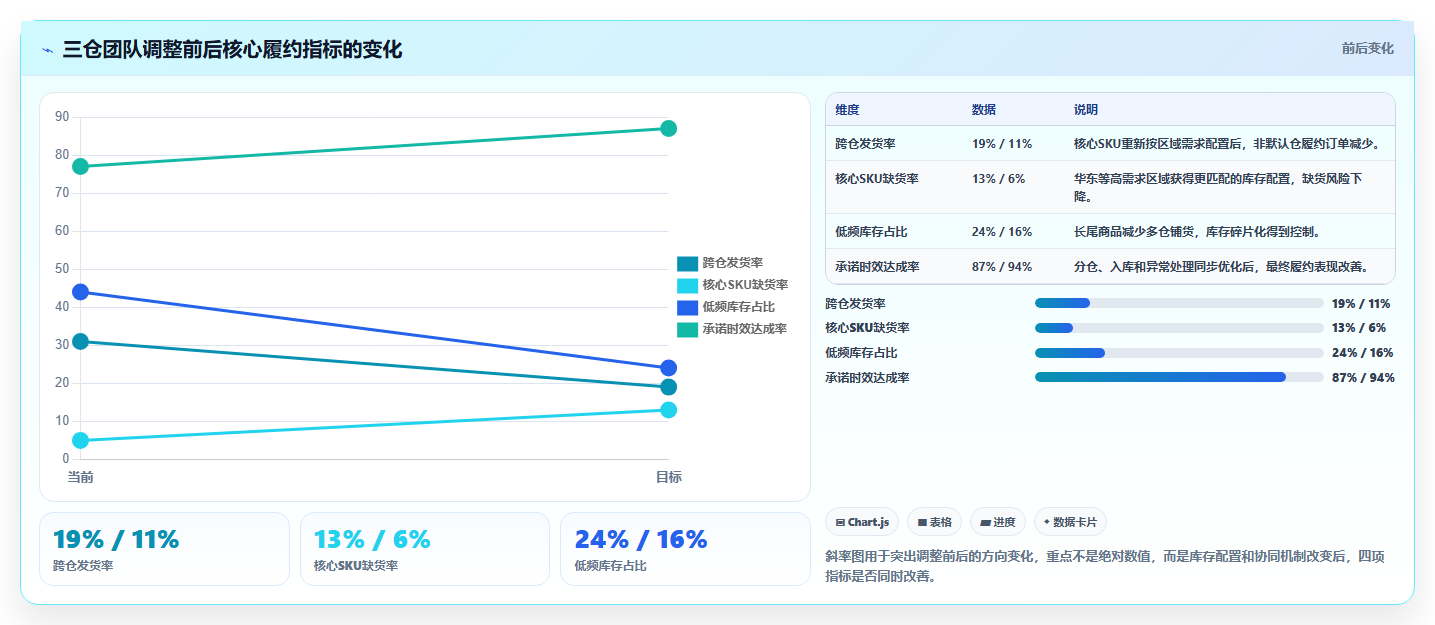1435x625 pixels.
Task: Open the 核心SKU缺货率 13% / 6% card
Action: (425, 549)
